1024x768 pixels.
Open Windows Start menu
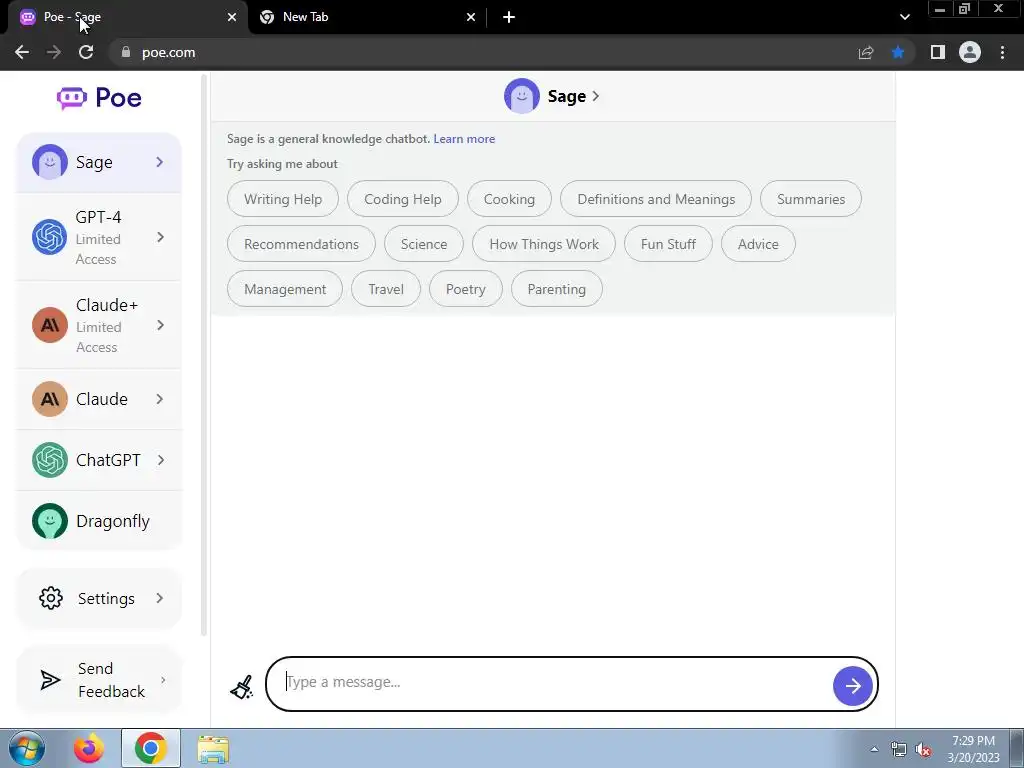27,748
